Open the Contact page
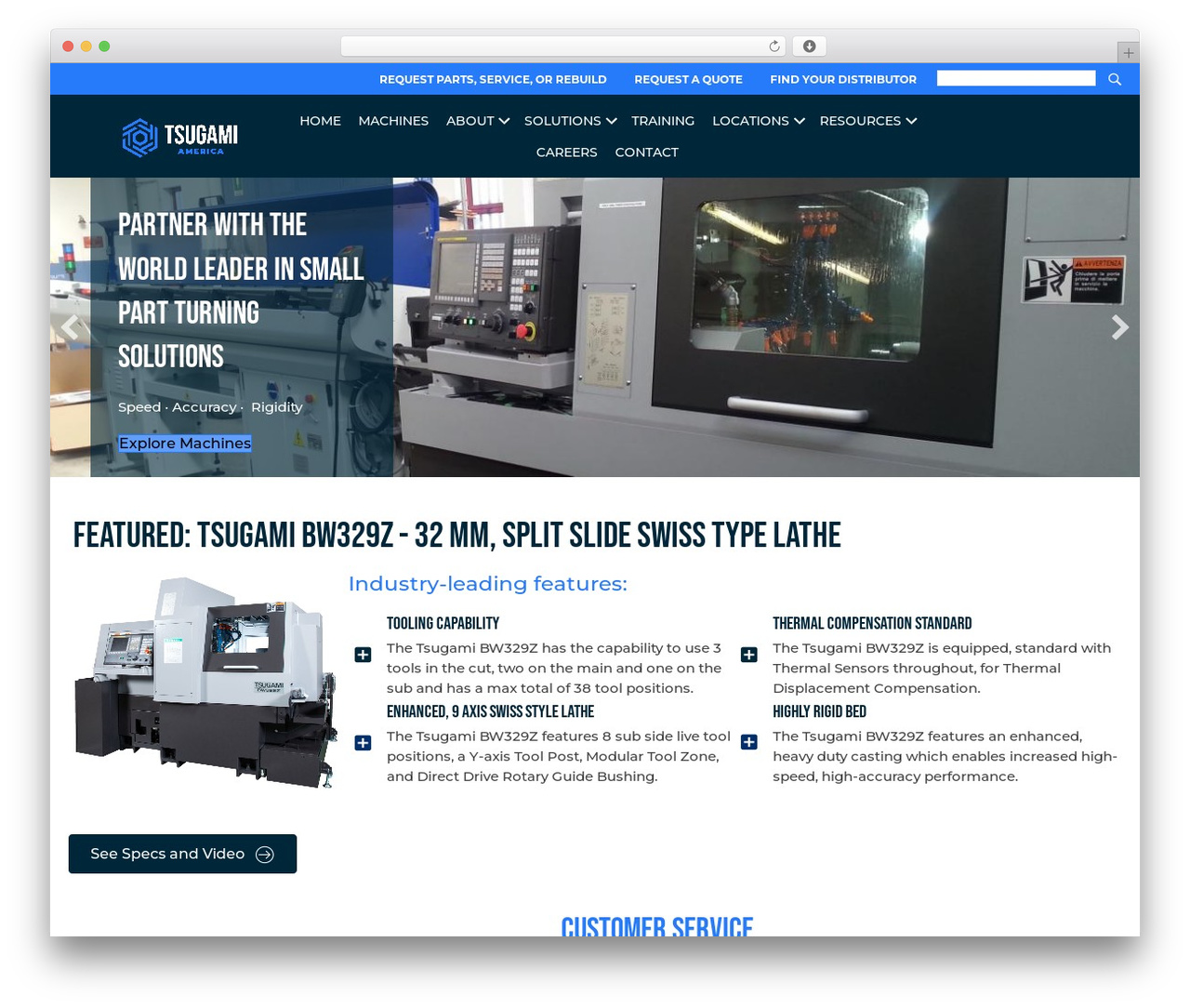The height and width of the screenshot is (1008, 1190). coord(646,153)
